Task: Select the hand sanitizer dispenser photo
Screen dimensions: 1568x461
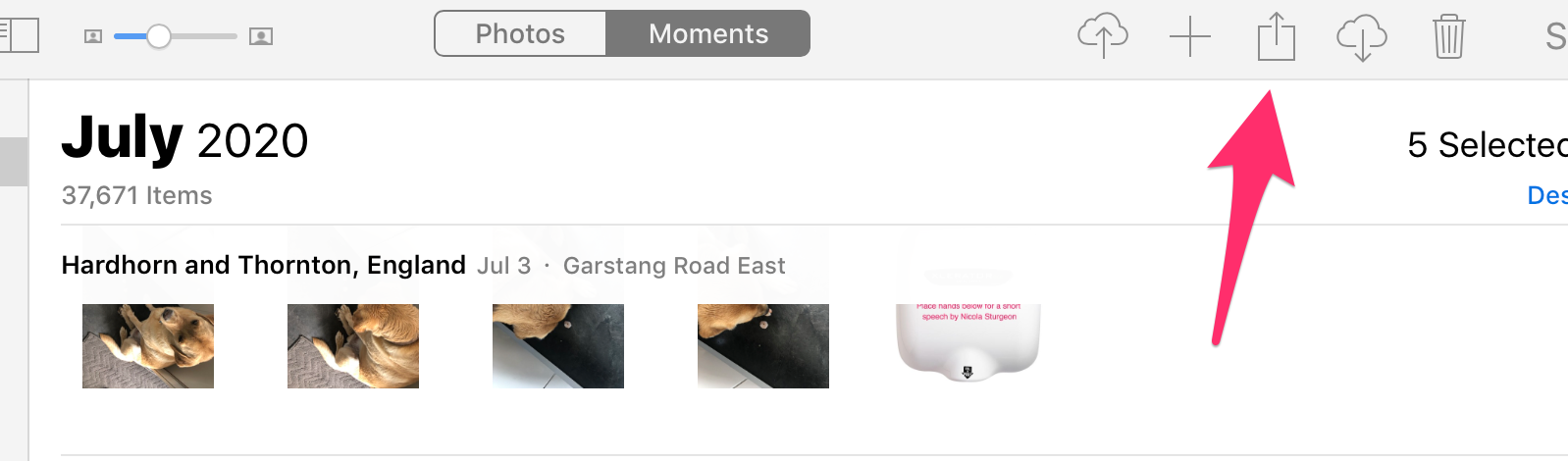Action: 968,342
